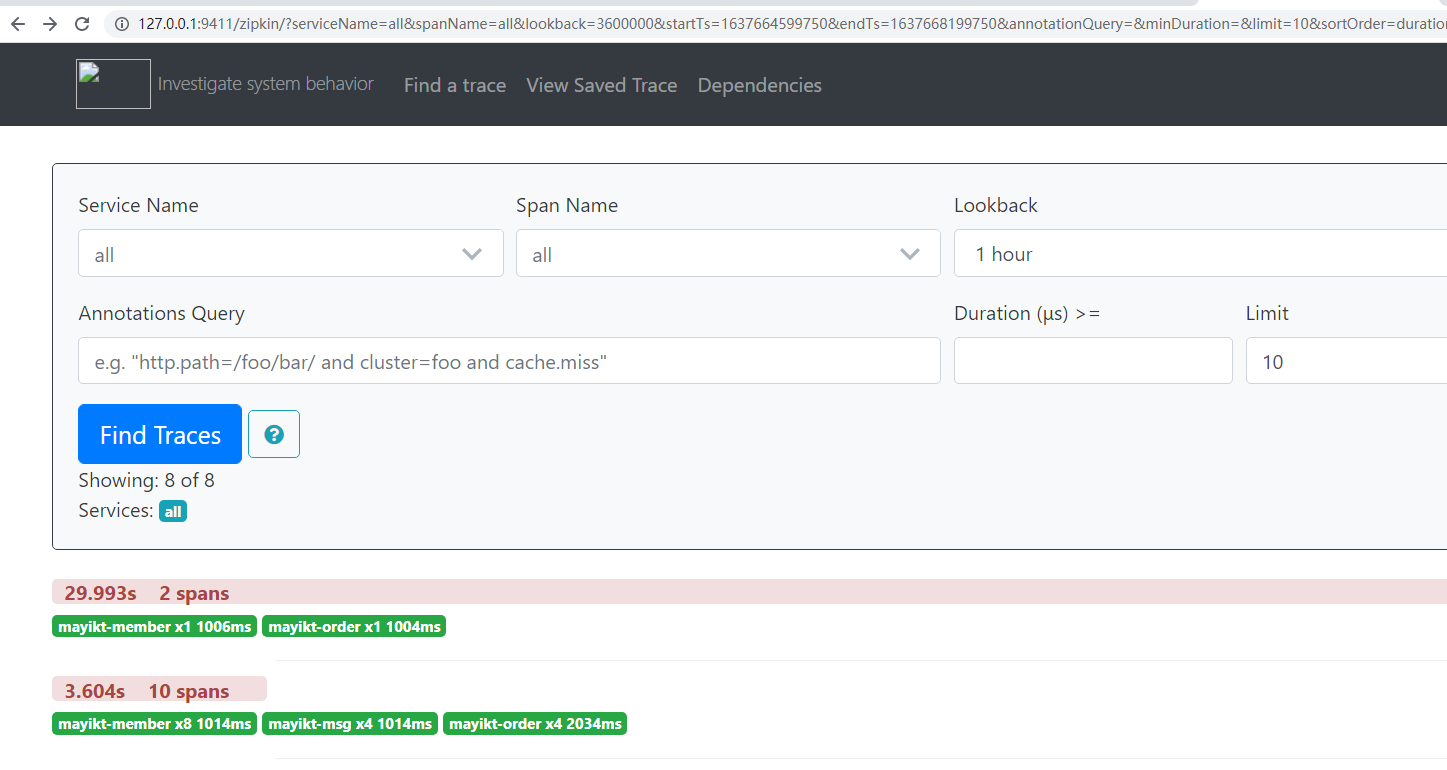The image size is (1447, 770).
Task: Open the 3.604s 10 spans trace
Action: (159, 690)
